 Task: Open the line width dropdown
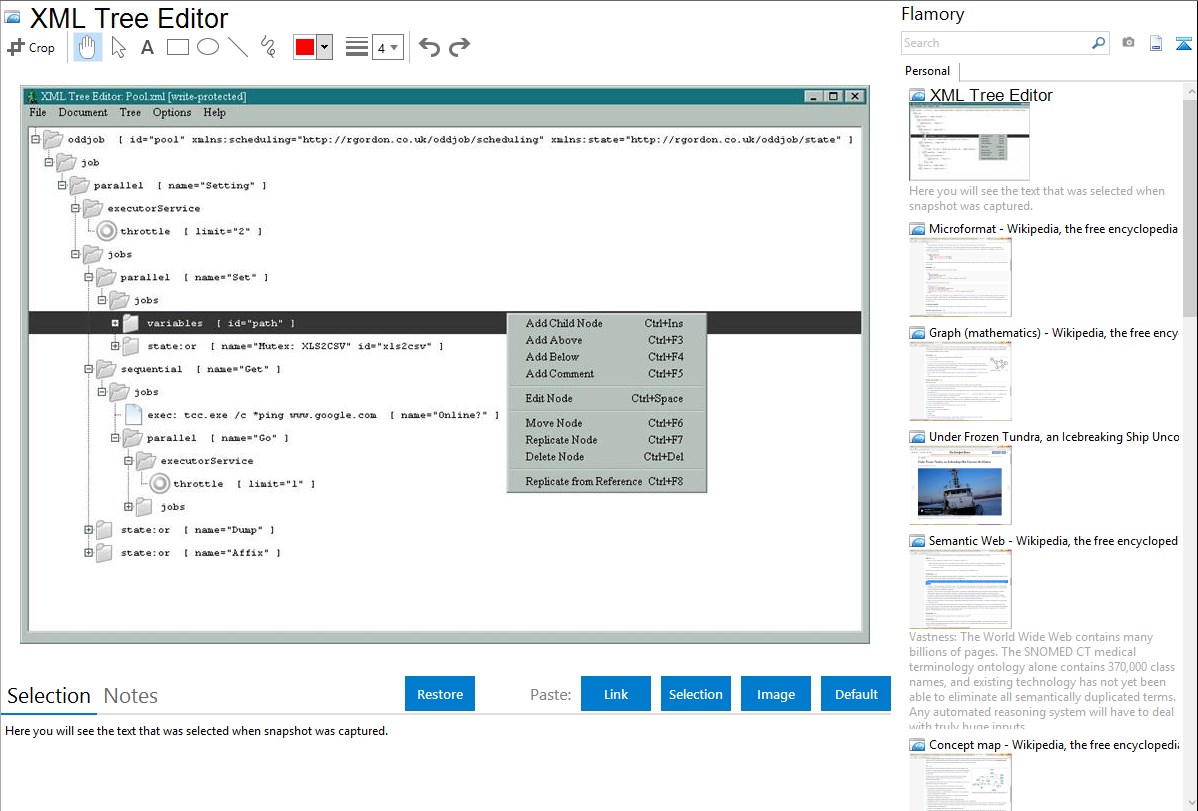pos(387,47)
